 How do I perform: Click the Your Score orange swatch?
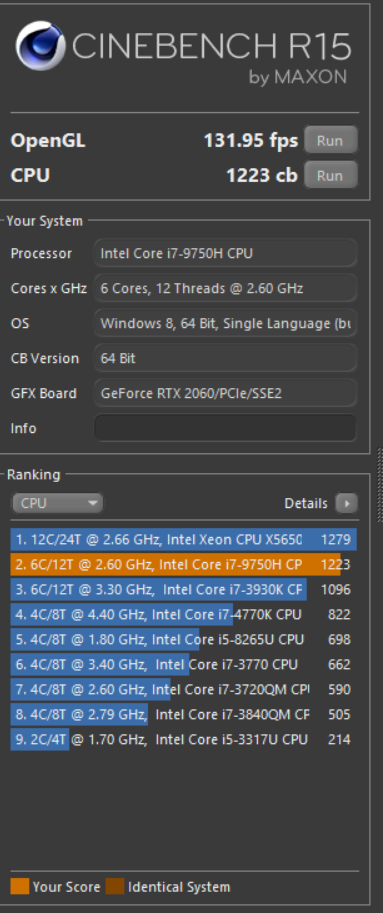click(x=19, y=887)
